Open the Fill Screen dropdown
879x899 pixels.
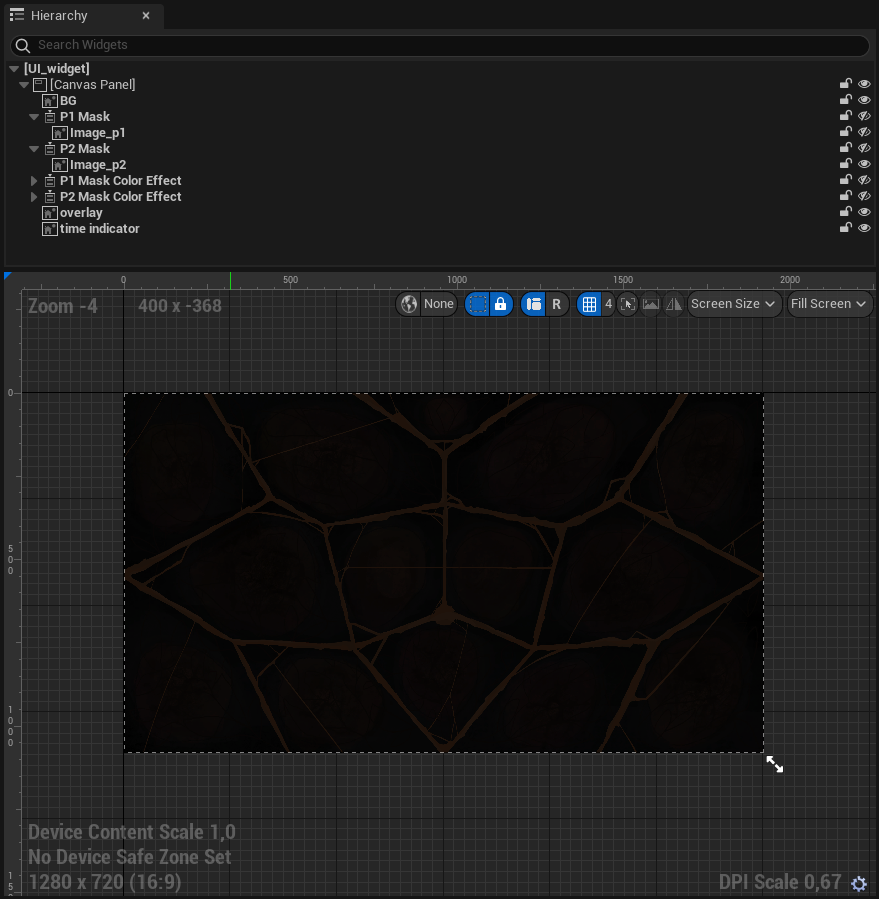pos(829,304)
